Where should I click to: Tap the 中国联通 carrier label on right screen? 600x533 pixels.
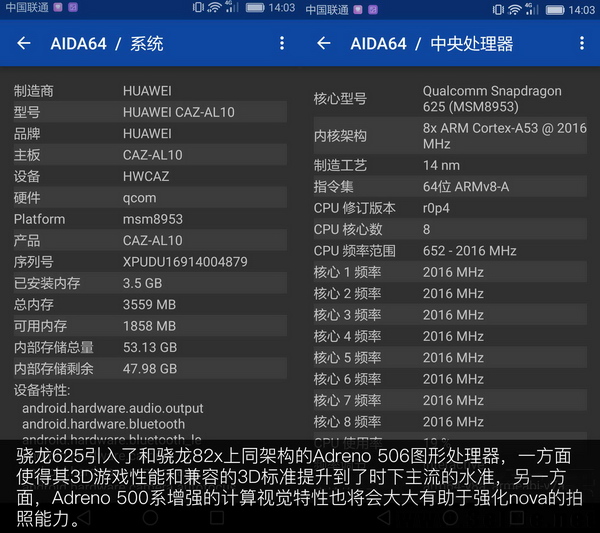[x=327, y=10]
